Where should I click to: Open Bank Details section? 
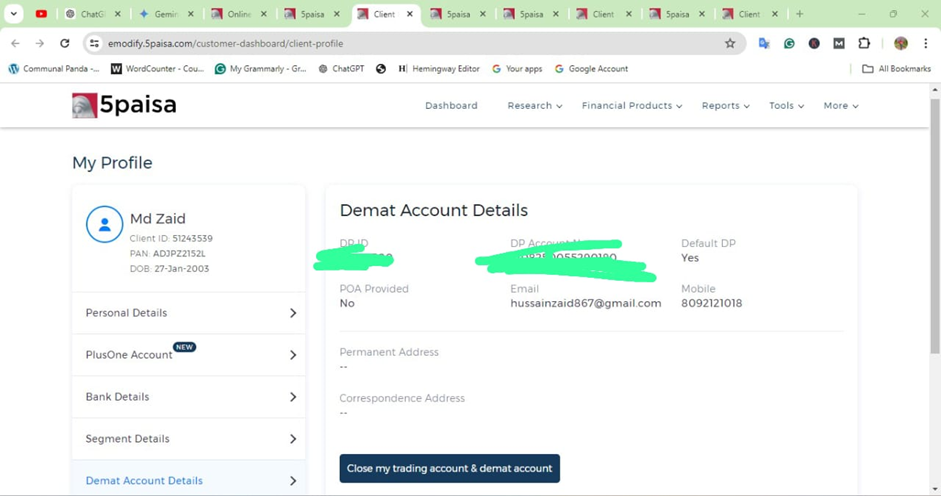point(188,397)
